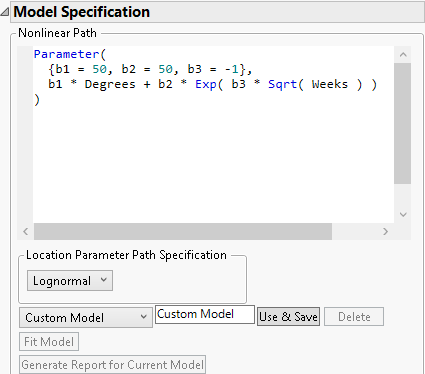Click the horizontal scrollbar thumb
This screenshot has height=374, width=425.
coord(183,231)
